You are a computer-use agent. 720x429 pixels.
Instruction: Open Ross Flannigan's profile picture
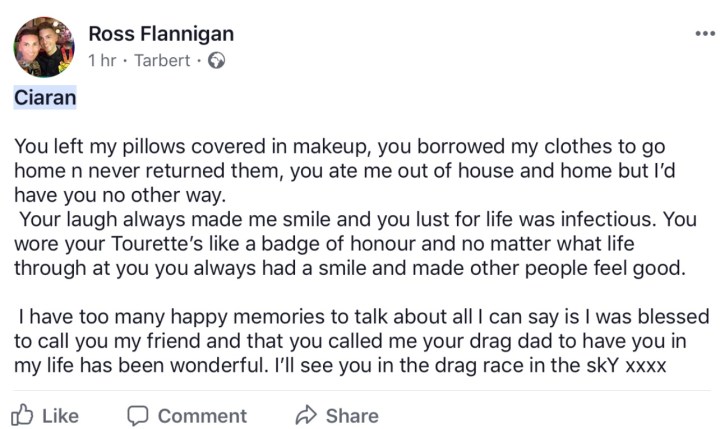pyautogui.click(x=44, y=46)
